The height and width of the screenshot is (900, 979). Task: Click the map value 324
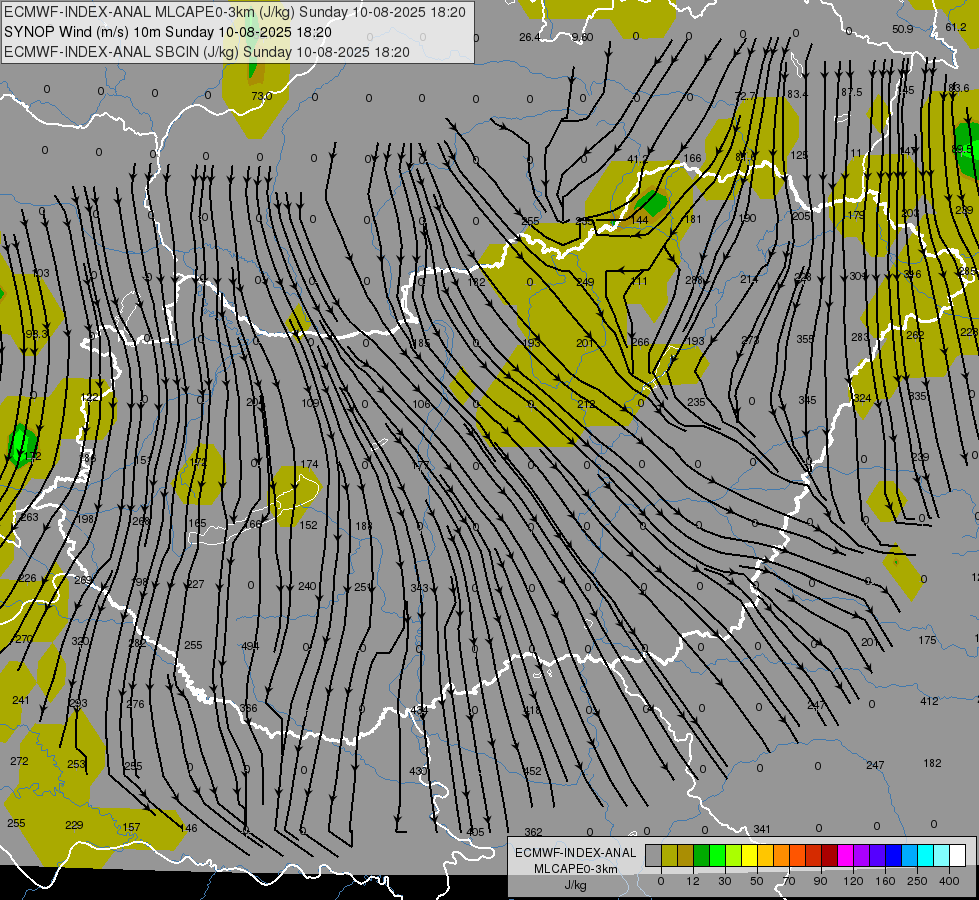(x=862, y=398)
